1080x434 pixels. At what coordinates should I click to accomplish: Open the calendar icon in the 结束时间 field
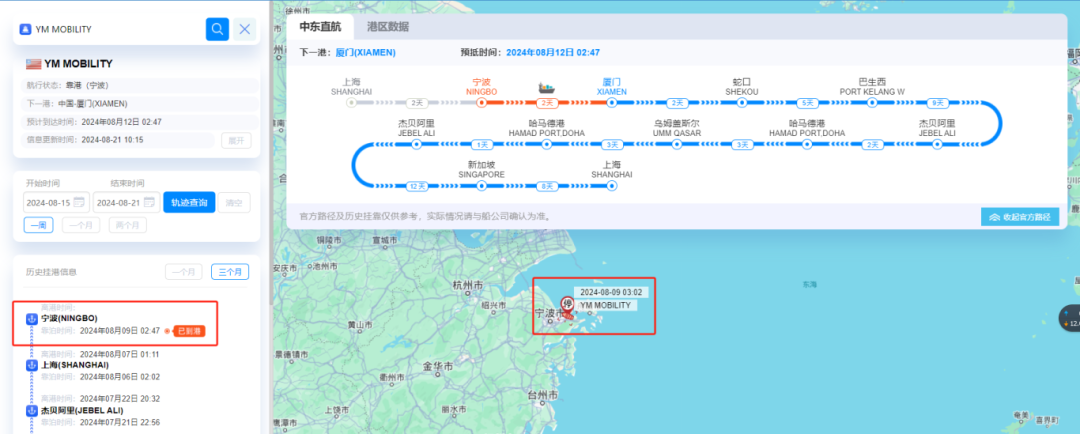[150, 203]
